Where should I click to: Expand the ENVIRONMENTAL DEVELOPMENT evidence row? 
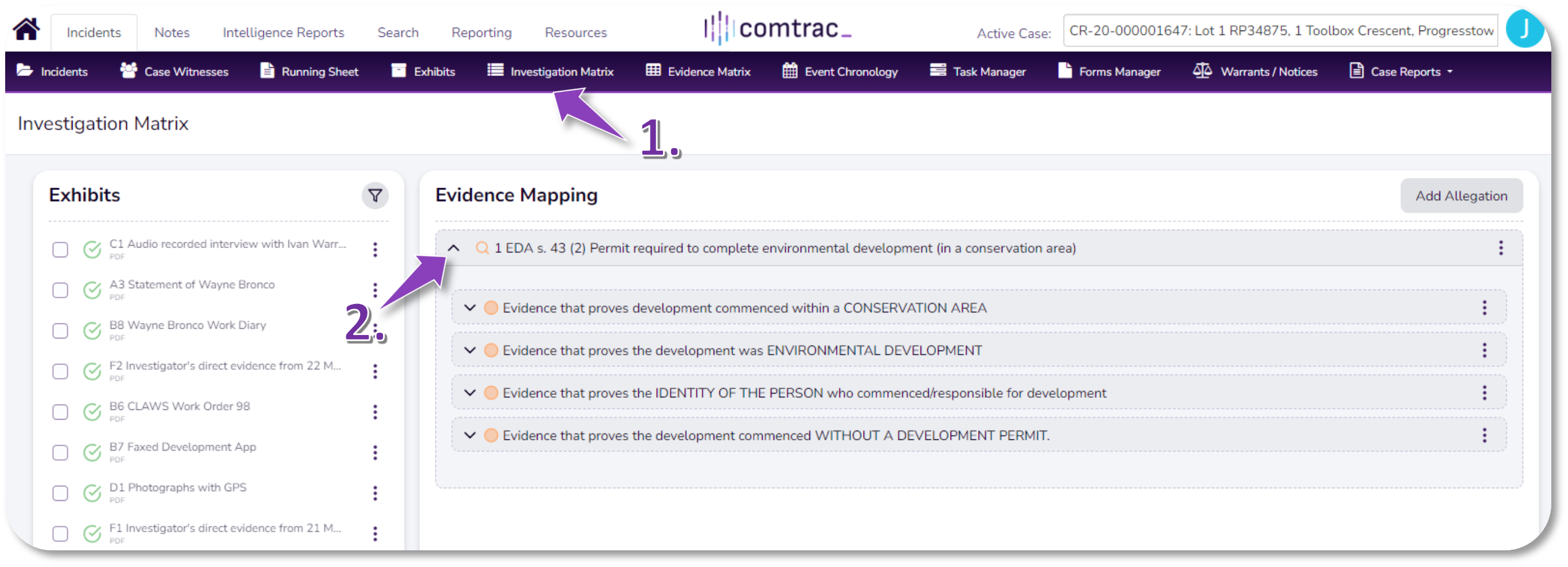(x=469, y=351)
